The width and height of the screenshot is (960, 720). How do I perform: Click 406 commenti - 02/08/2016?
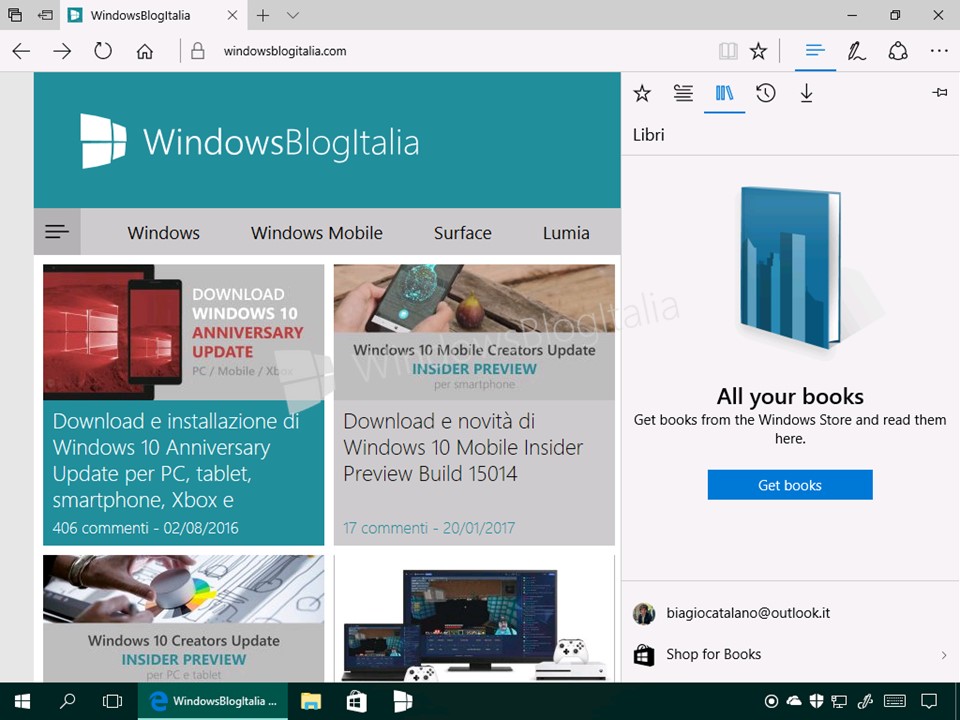pos(146,528)
